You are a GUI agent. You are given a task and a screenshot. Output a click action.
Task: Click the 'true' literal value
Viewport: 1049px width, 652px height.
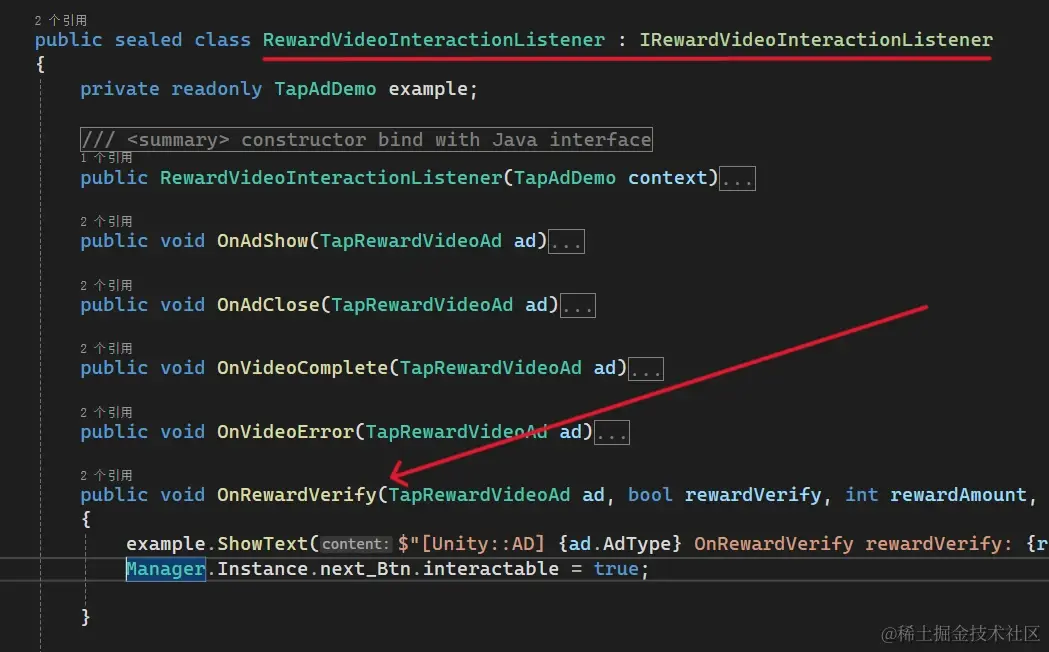point(615,569)
